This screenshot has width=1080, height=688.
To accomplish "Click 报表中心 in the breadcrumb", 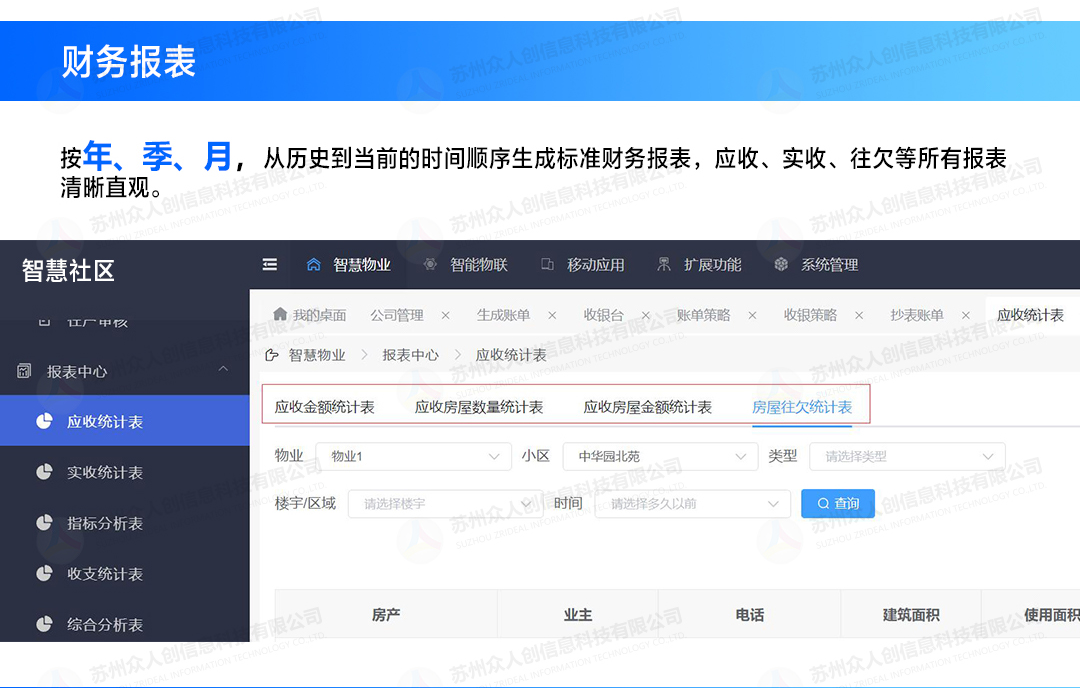I will [410, 355].
